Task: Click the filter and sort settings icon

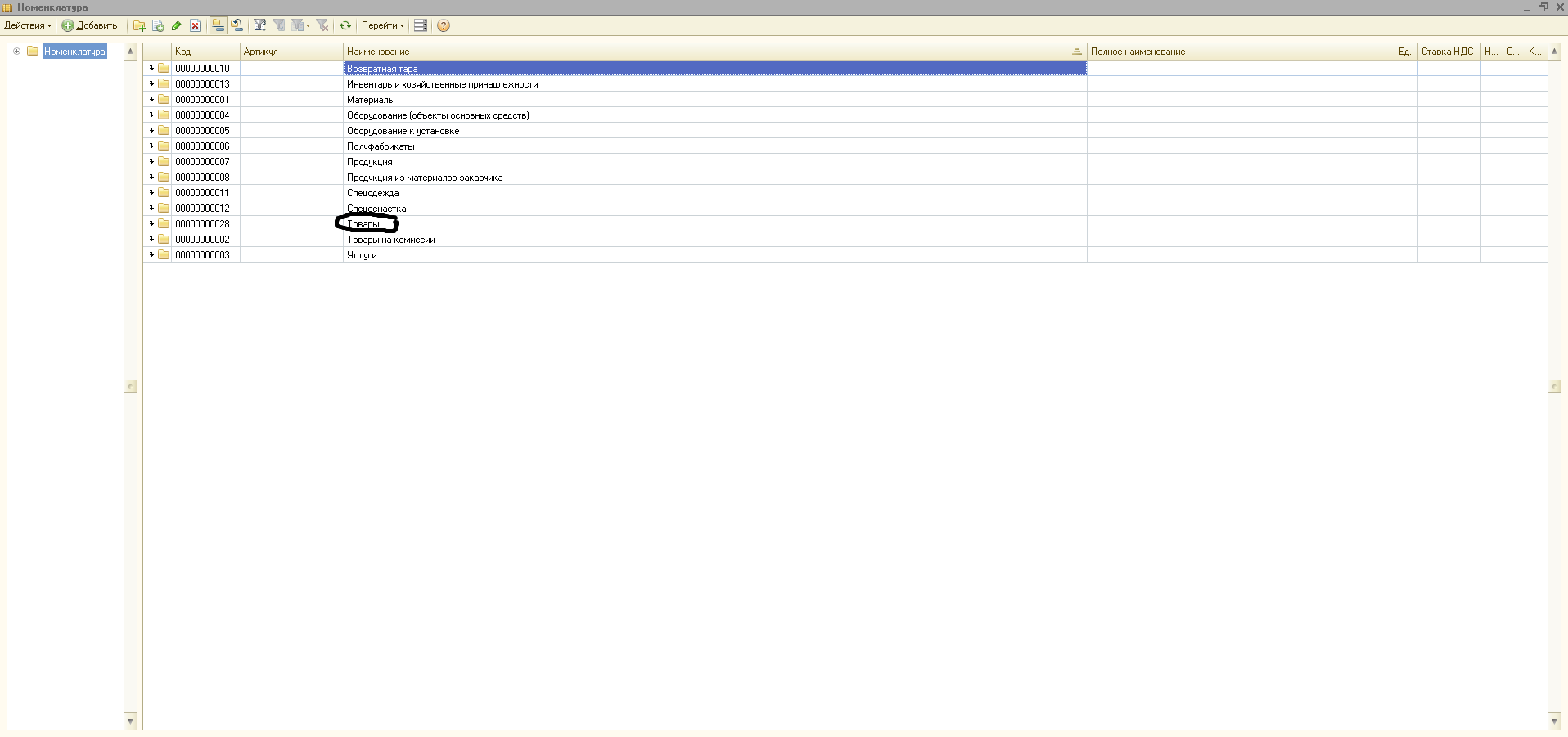Action: (x=260, y=25)
